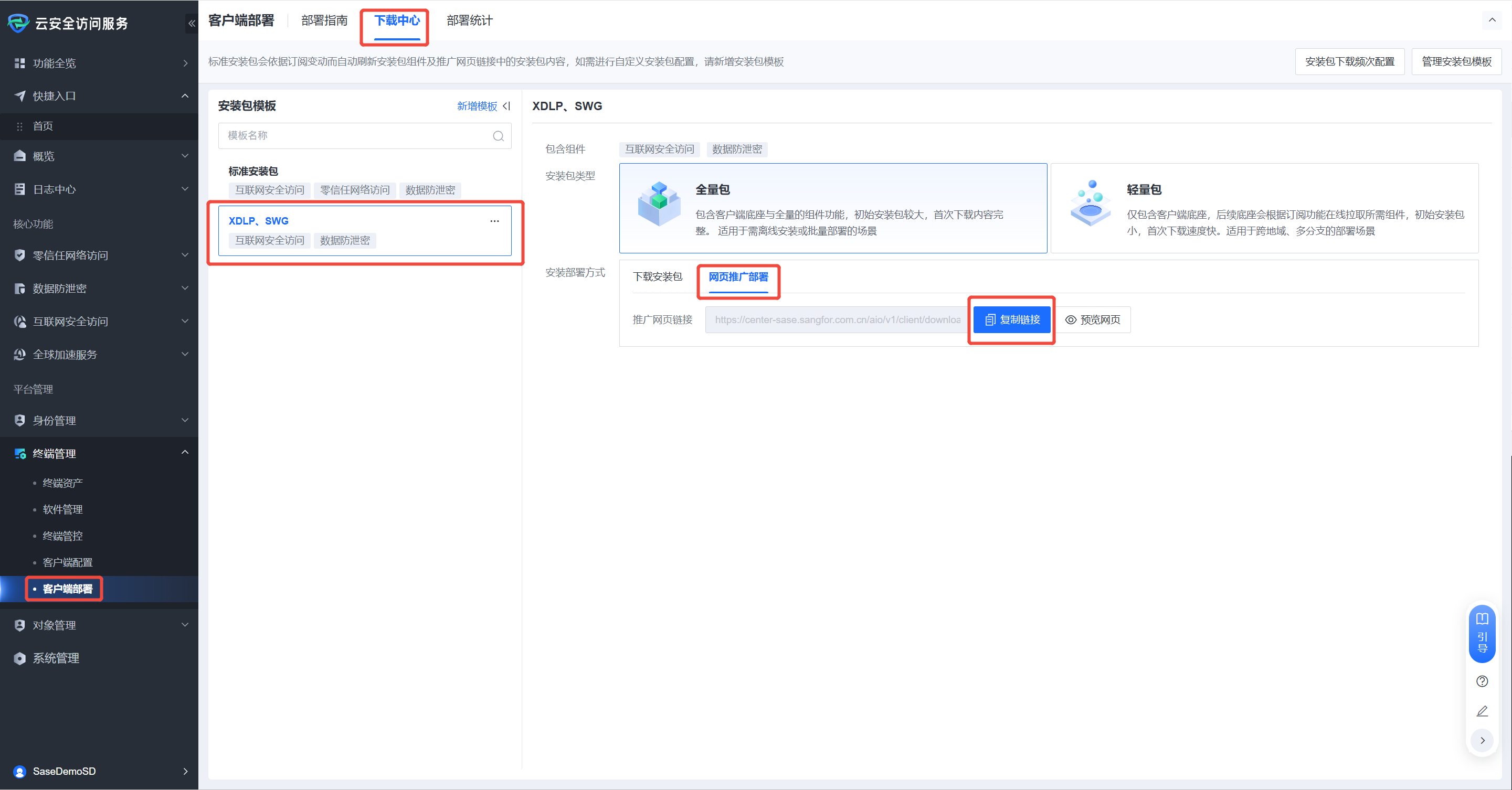
Task: Switch to the 部署统计 tab
Action: click(x=469, y=20)
